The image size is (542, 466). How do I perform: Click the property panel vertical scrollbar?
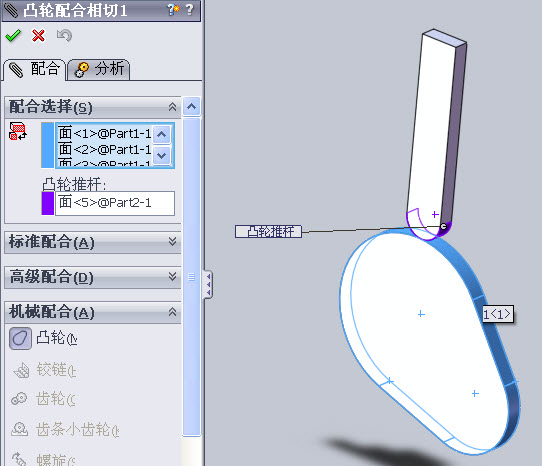[191, 277]
